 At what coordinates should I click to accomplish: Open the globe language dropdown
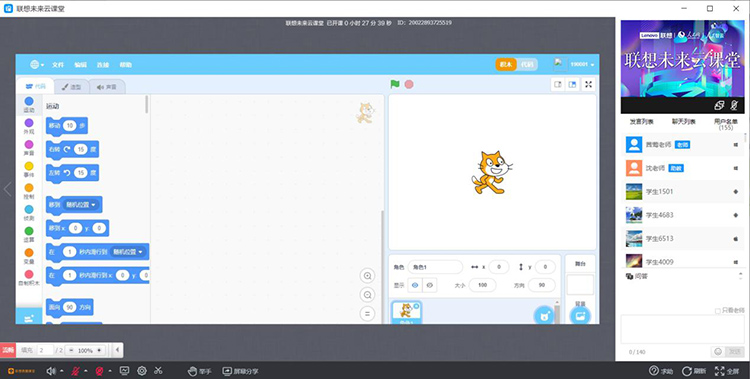(x=37, y=65)
